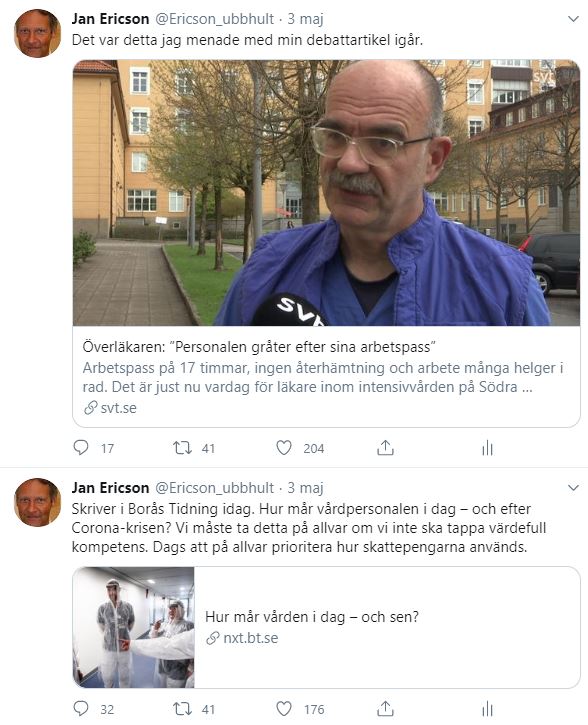Image resolution: width=588 pixels, height=725 pixels.
Task: Share the first tweet via share icon
Action: [x=385, y=448]
